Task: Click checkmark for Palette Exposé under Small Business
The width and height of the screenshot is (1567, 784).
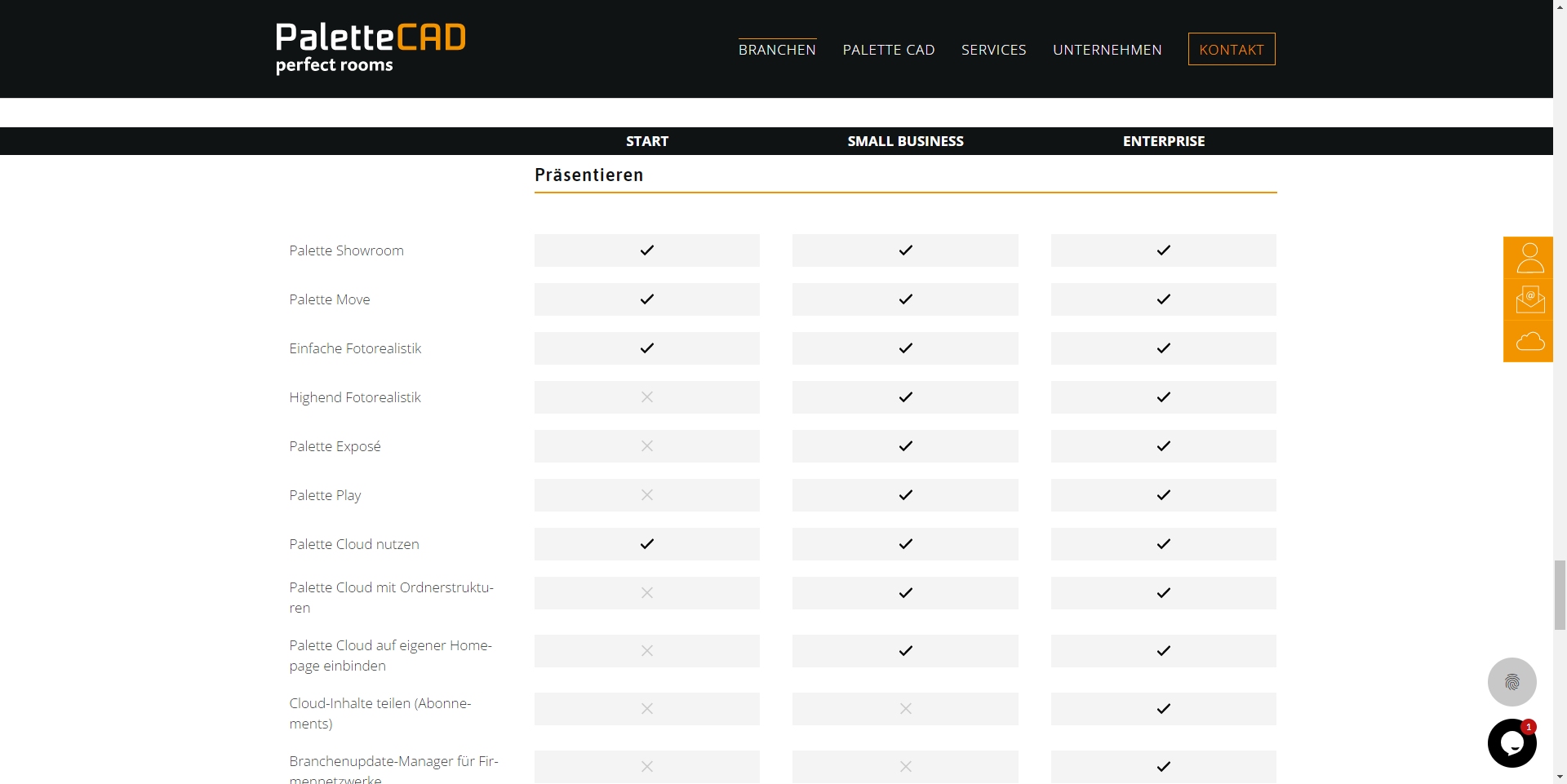Action: pyautogui.click(x=905, y=446)
